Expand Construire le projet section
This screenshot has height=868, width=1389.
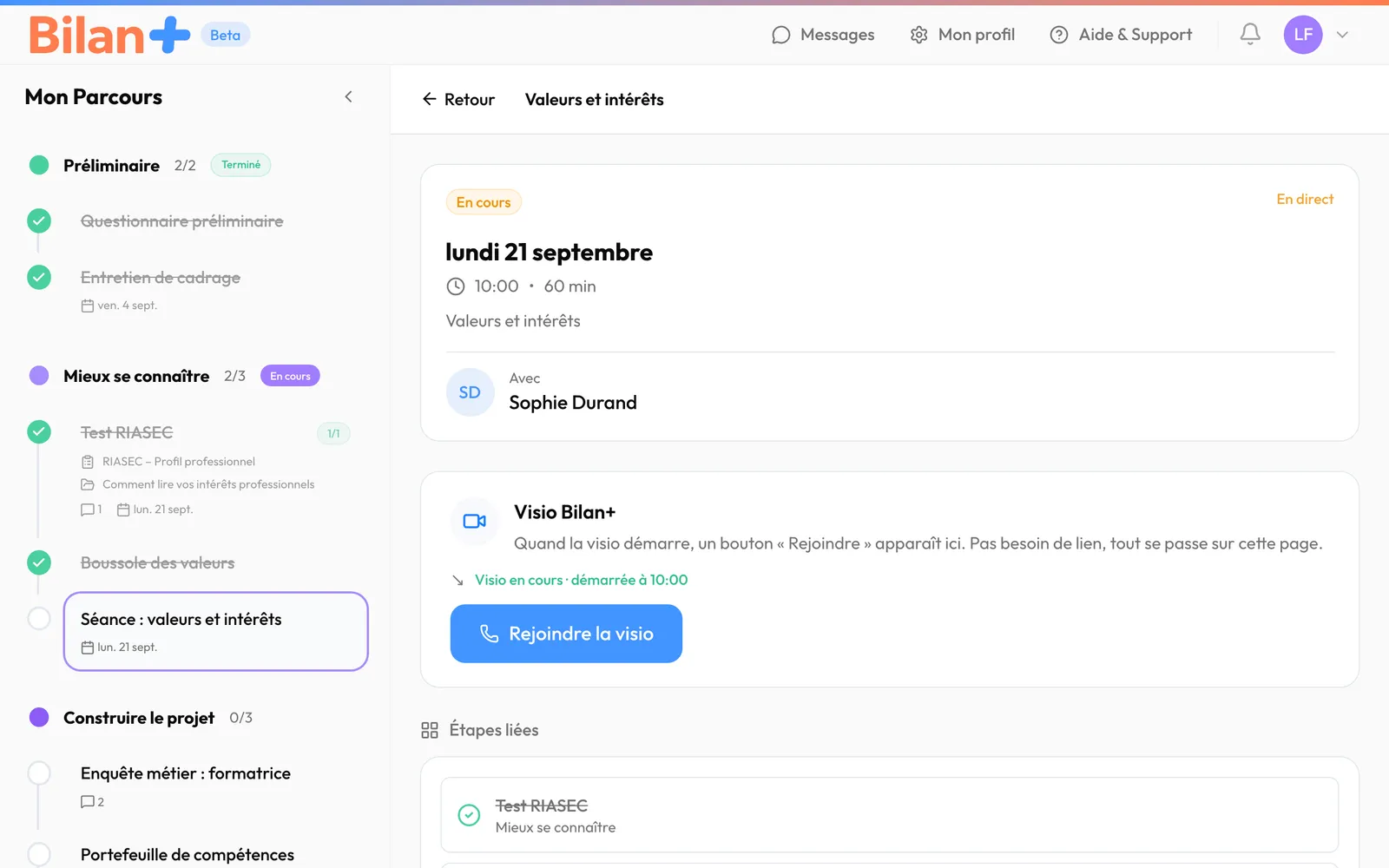click(139, 718)
